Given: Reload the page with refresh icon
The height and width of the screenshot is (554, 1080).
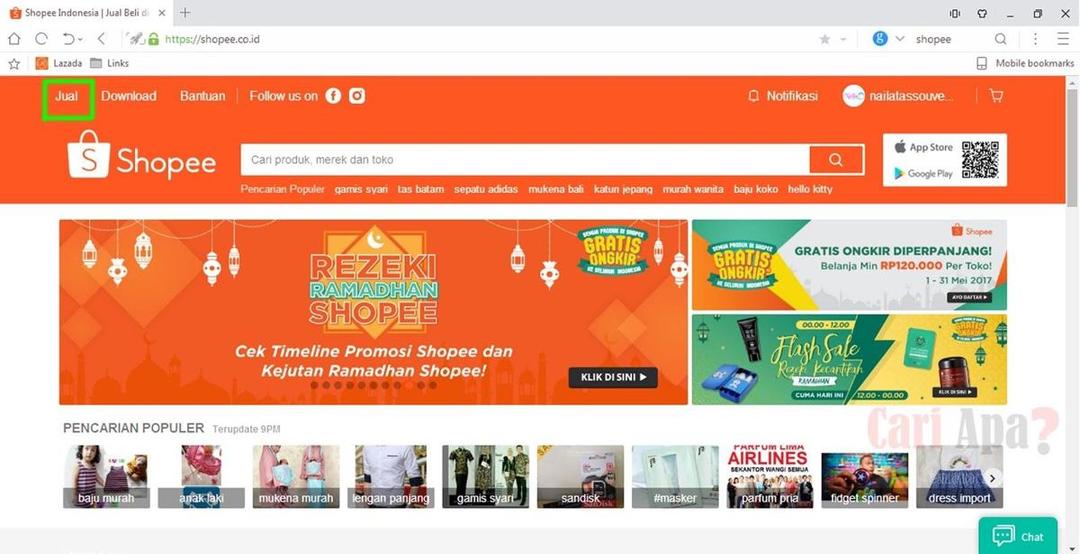Looking at the screenshot, I should (41, 39).
